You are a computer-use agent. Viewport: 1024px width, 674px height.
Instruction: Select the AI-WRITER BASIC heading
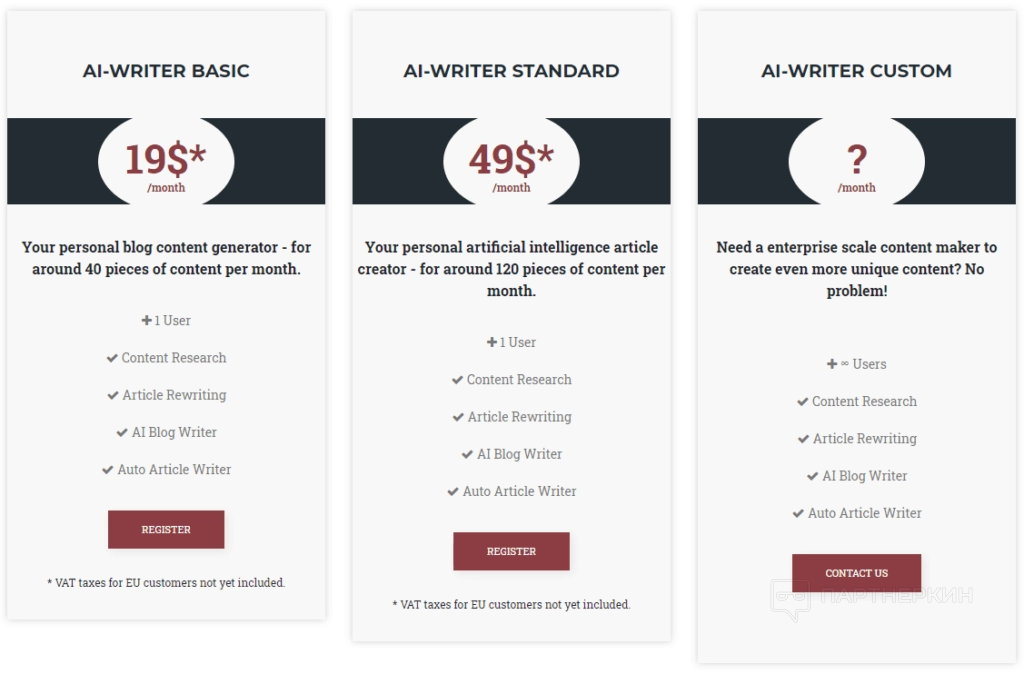tap(166, 71)
